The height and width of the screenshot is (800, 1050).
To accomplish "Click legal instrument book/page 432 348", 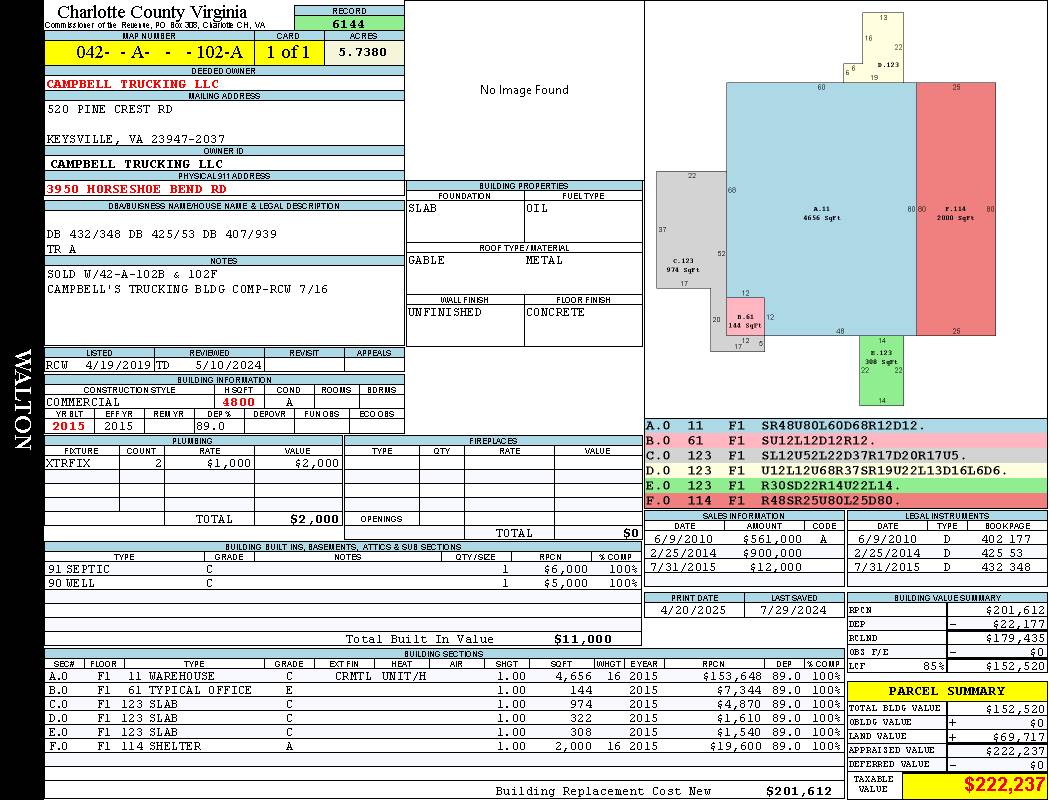I will [1006, 567].
